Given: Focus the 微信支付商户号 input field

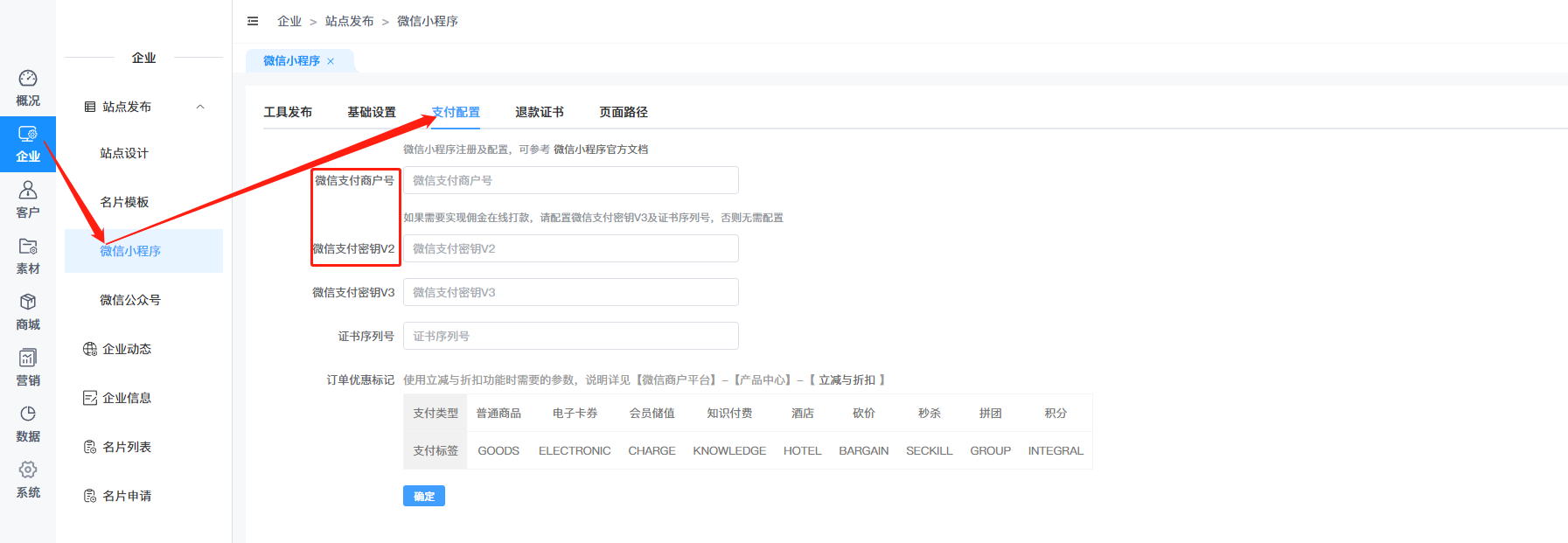Looking at the screenshot, I should [x=570, y=180].
